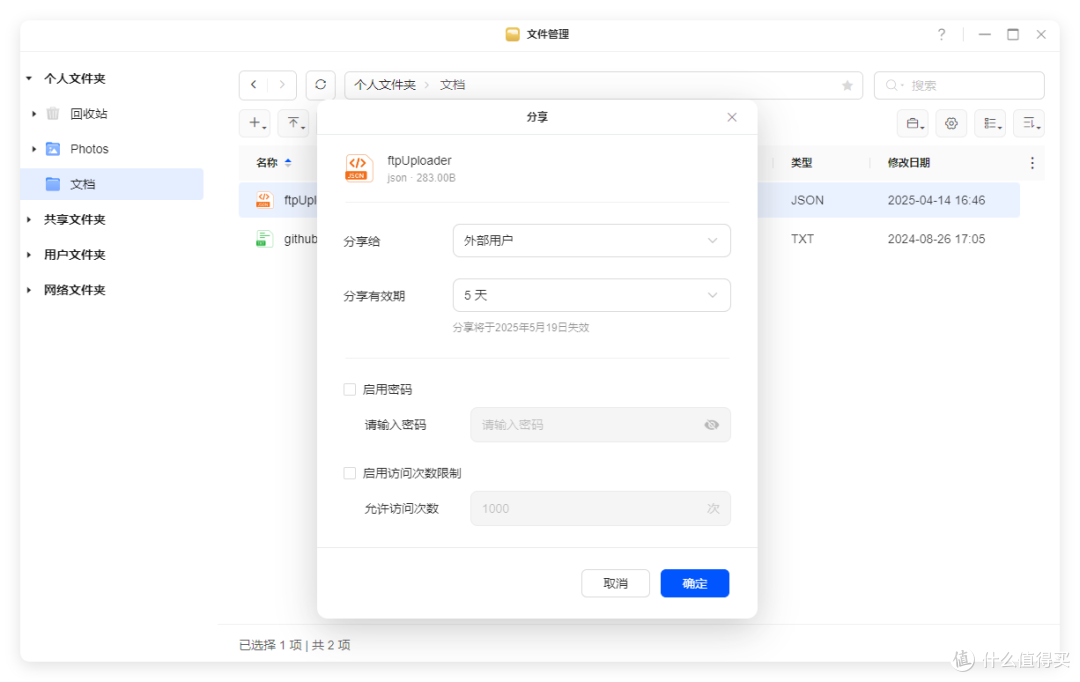This screenshot has width=1080, height=682.
Task: Click the github TXT file icon in list
Action: [263, 239]
